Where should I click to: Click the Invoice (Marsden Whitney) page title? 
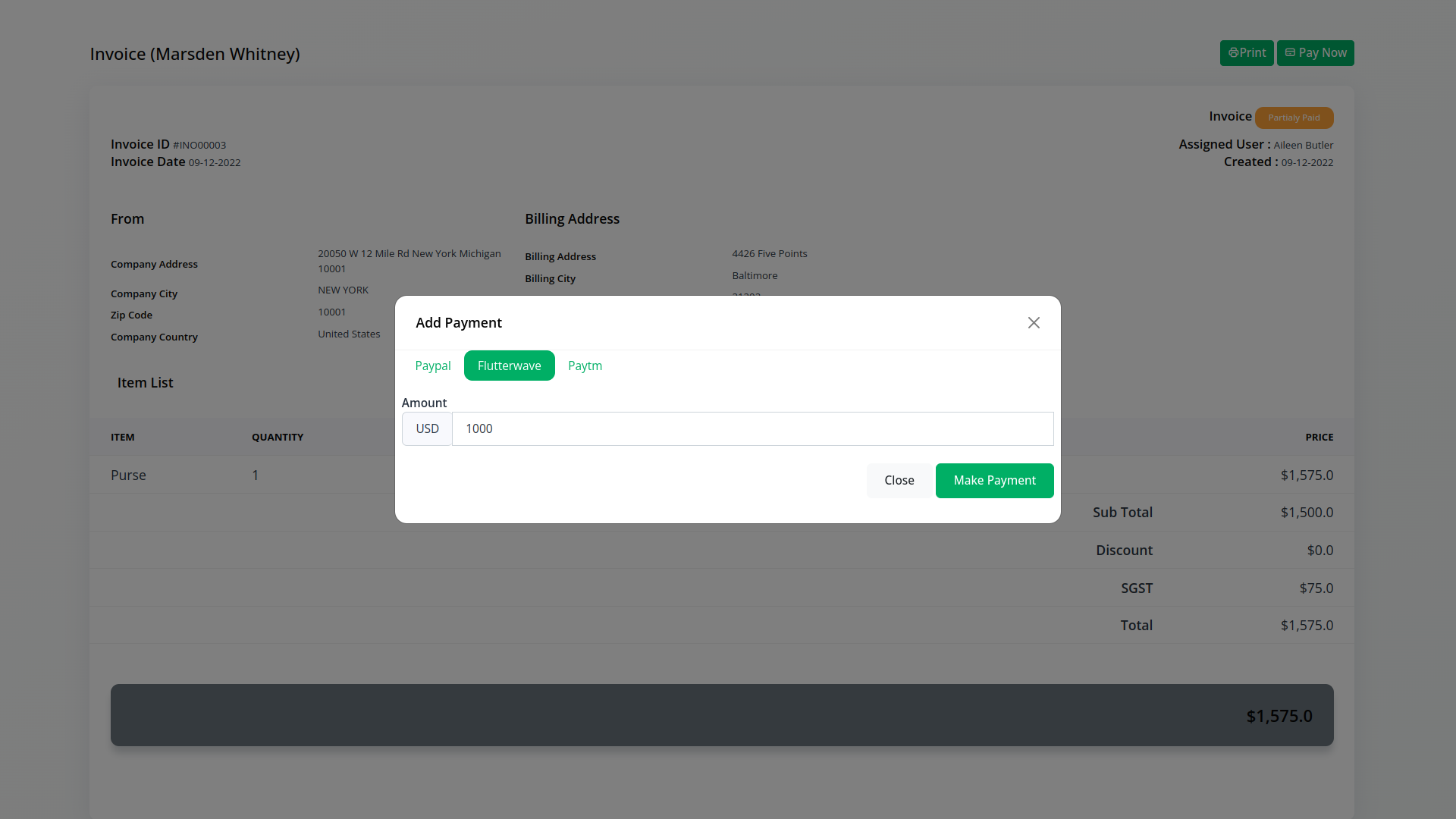[195, 54]
